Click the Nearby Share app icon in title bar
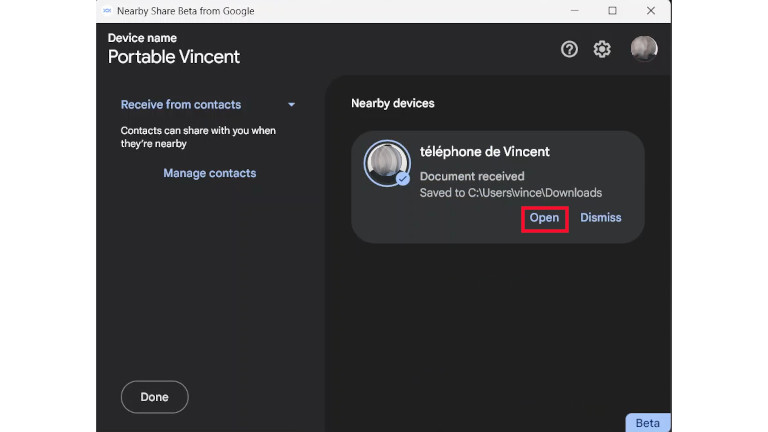Viewport: 768px width, 432px height. [x=107, y=11]
